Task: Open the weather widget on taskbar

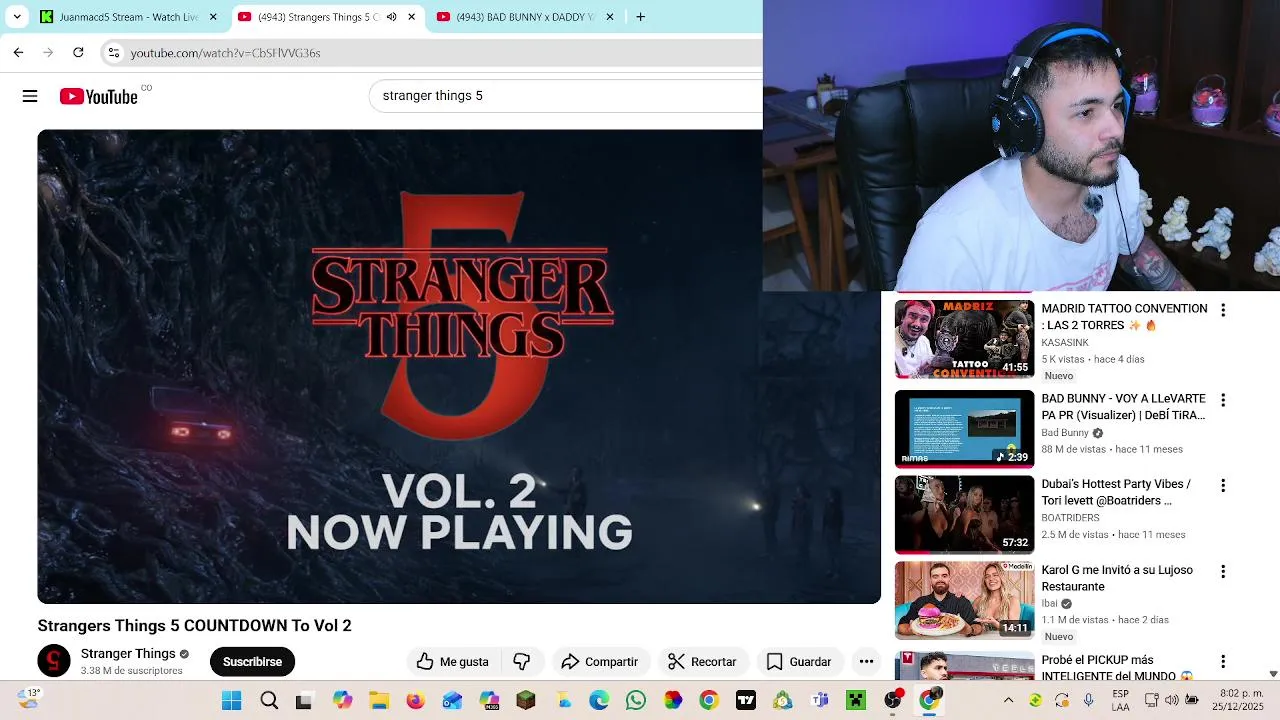Action: [28, 699]
